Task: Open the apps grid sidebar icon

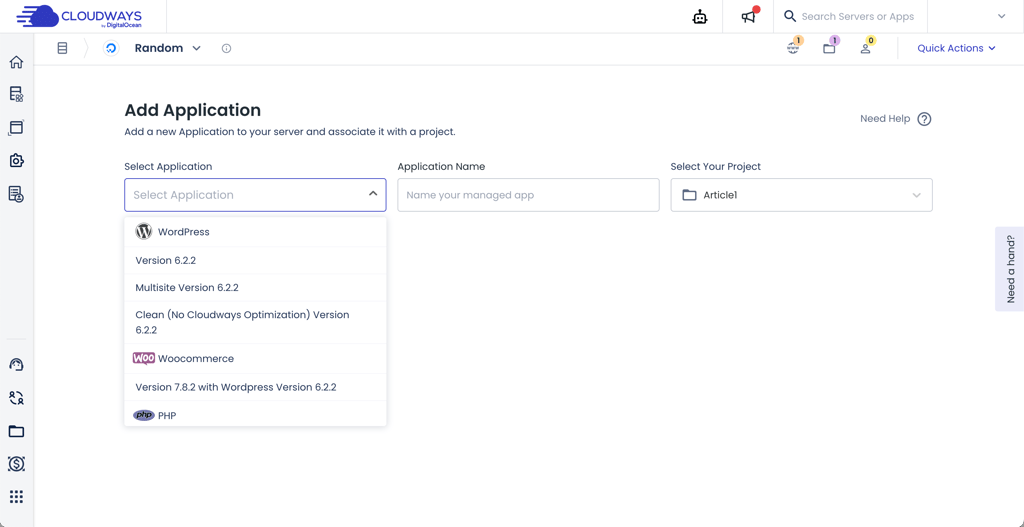Action: click(x=16, y=497)
